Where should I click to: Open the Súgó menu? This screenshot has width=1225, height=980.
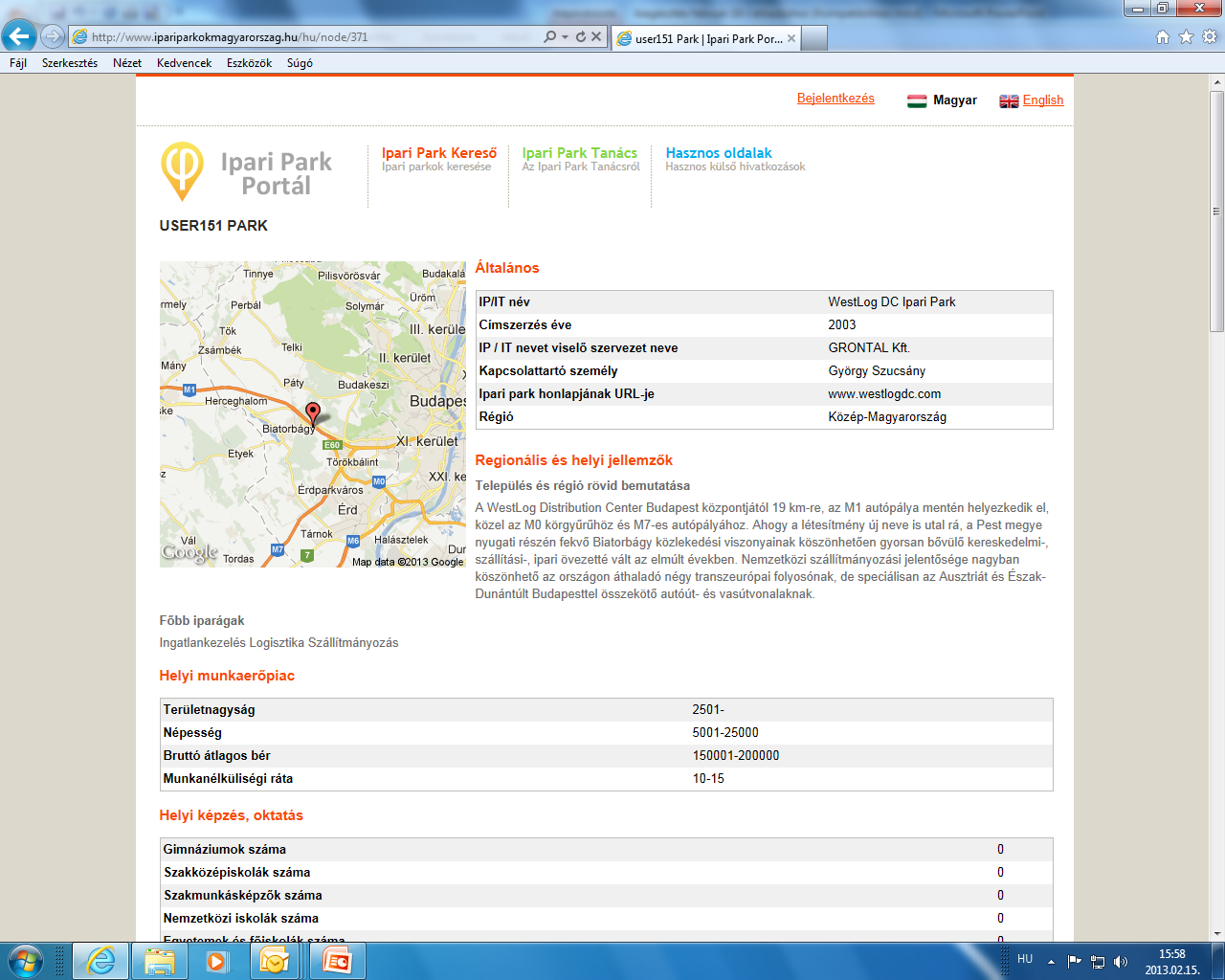click(x=300, y=63)
